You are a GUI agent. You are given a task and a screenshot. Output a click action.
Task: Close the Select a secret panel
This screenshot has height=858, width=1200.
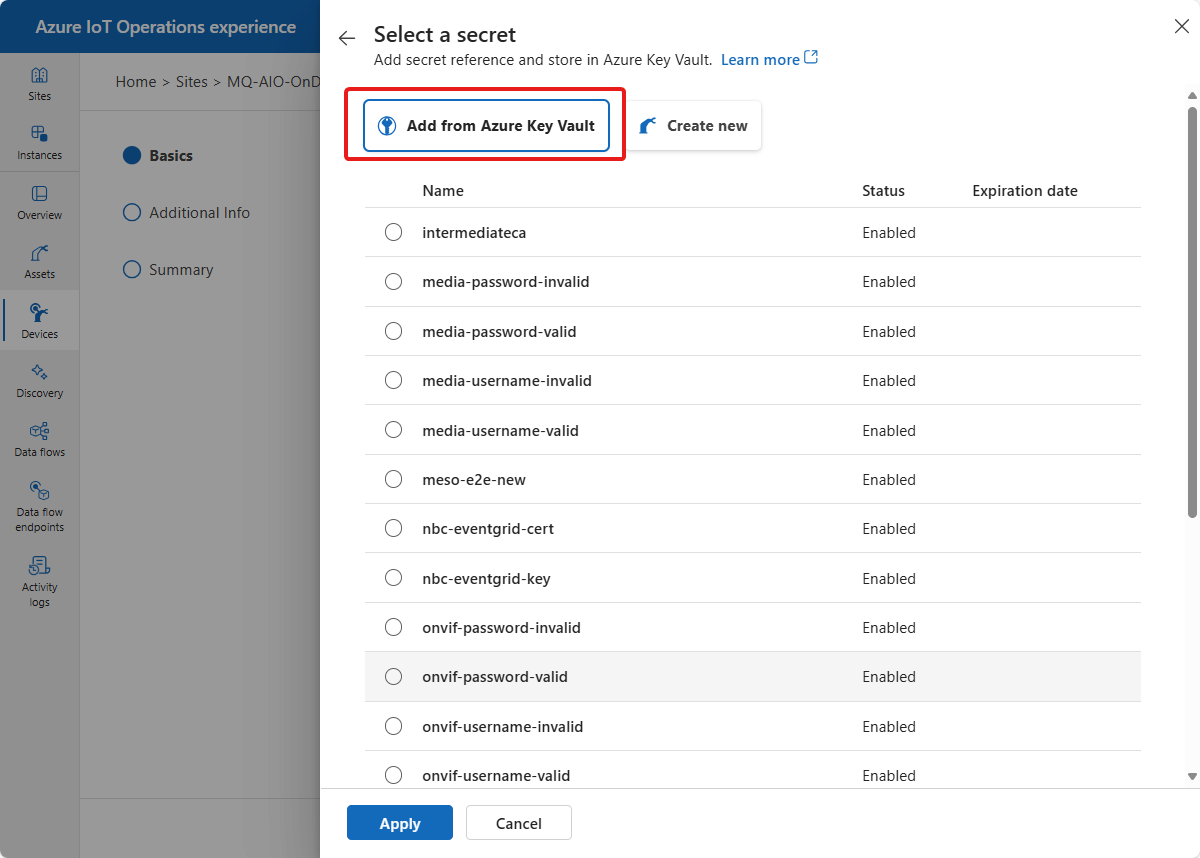[x=1181, y=27]
